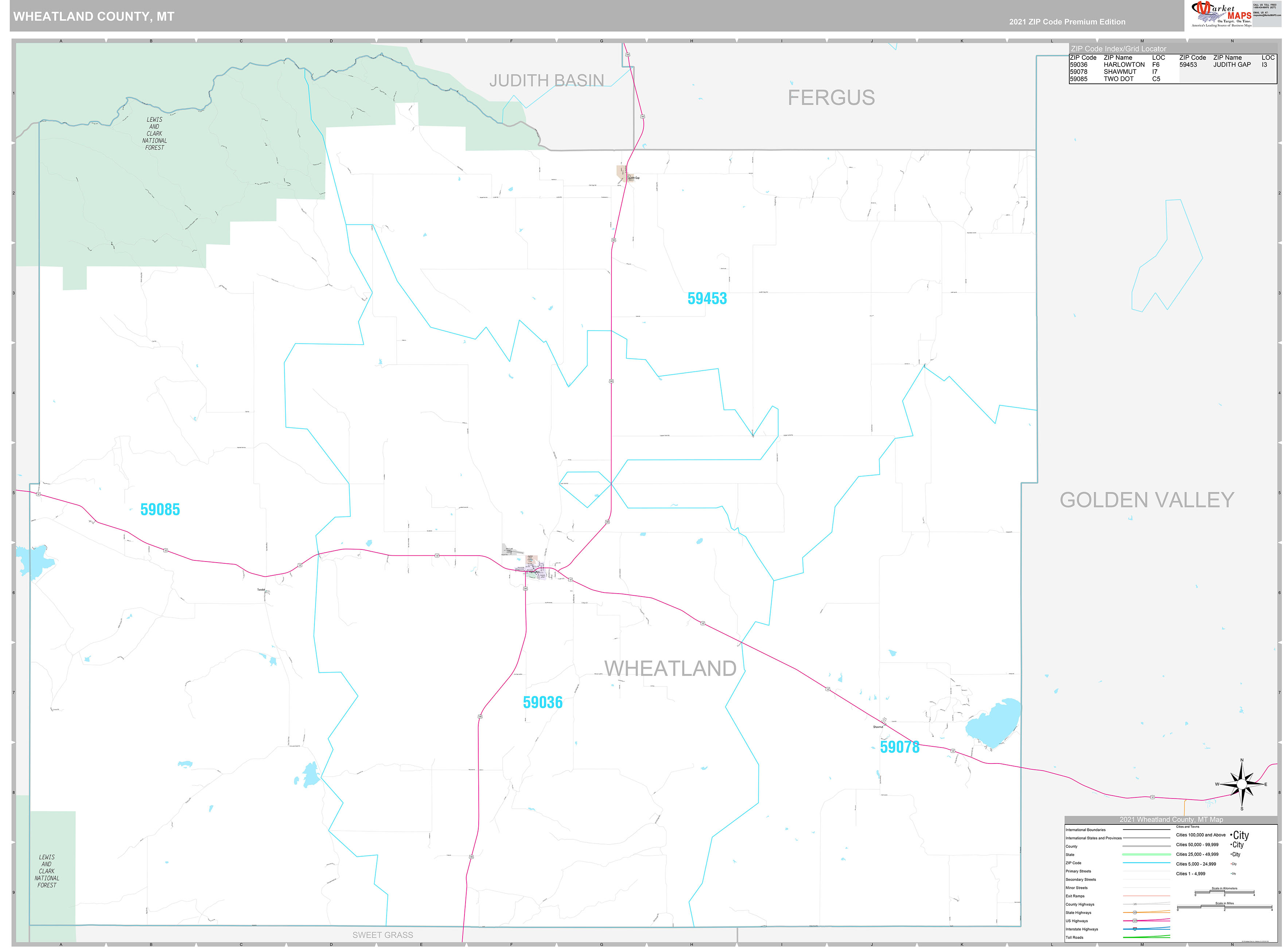
Task: Click the cyan ZIP Code line swatch
Action: click(x=1146, y=862)
